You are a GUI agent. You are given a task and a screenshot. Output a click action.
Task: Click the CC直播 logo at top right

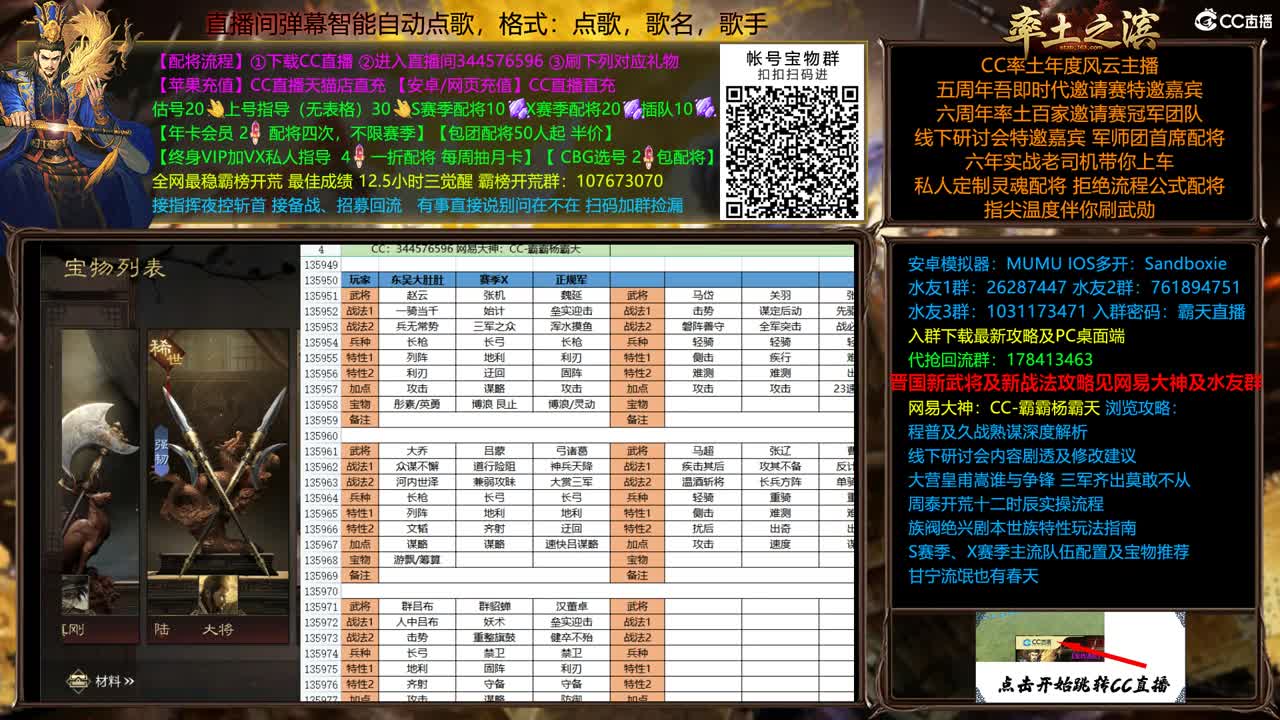[x=1233, y=20]
